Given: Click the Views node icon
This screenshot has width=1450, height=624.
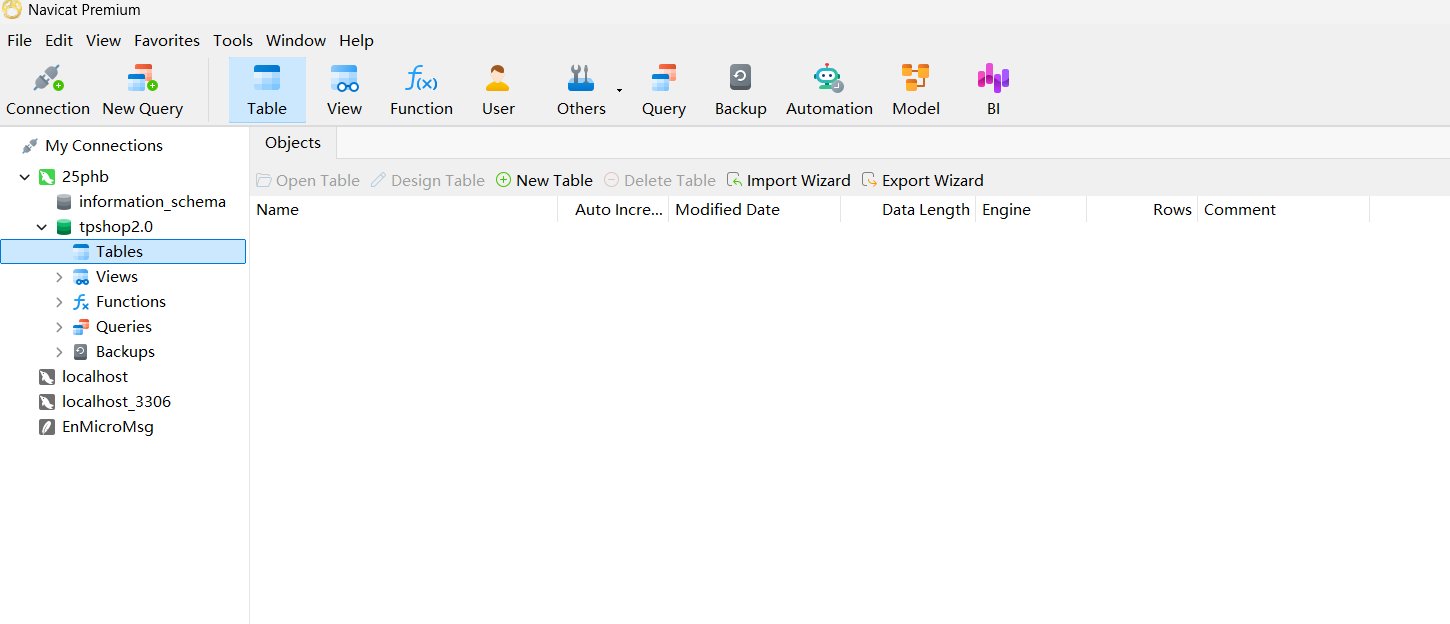Looking at the screenshot, I should pyautogui.click(x=81, y=277).
